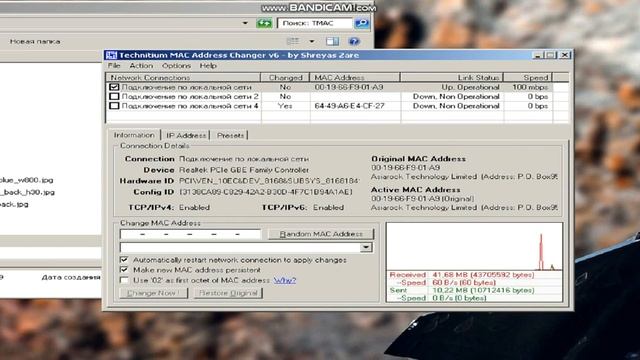Click the Change Now button
Screen dimensions: 640x360
tap(153, 293)
